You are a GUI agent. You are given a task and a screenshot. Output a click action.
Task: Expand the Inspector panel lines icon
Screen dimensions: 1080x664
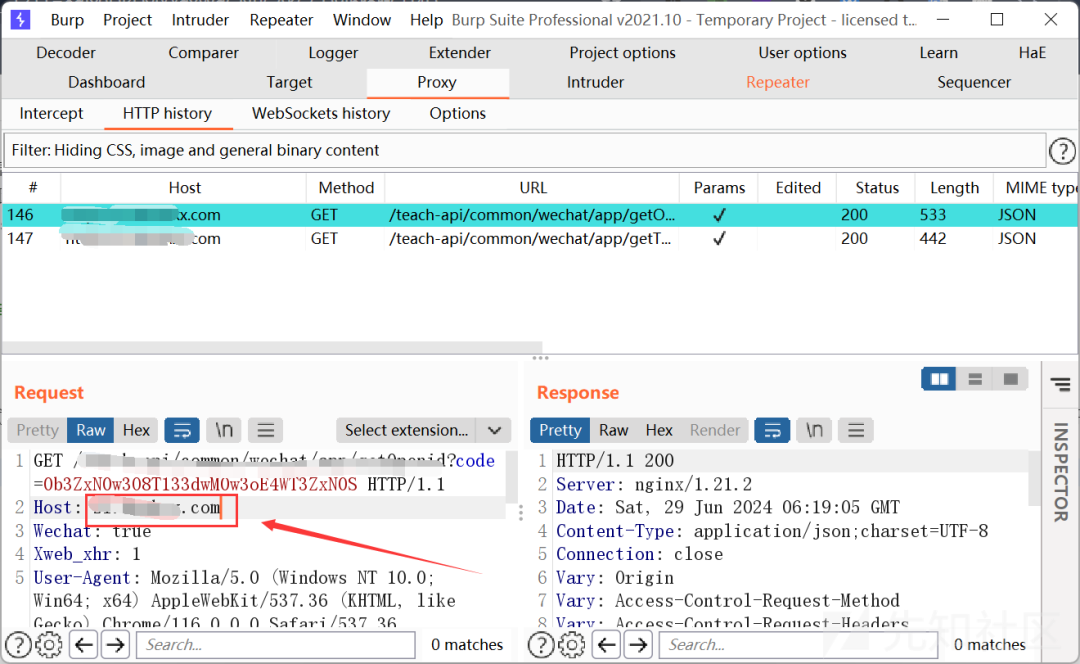[1061, 384]
